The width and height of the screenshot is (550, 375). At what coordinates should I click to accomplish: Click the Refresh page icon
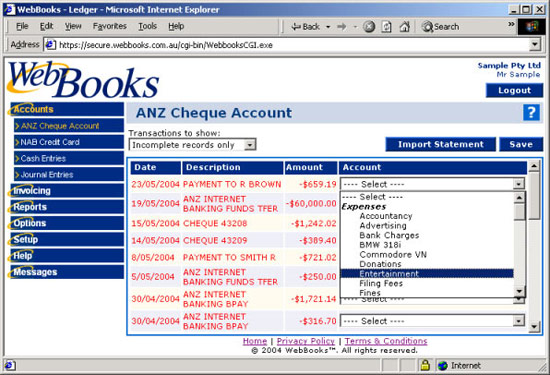[x=386, y=27]
